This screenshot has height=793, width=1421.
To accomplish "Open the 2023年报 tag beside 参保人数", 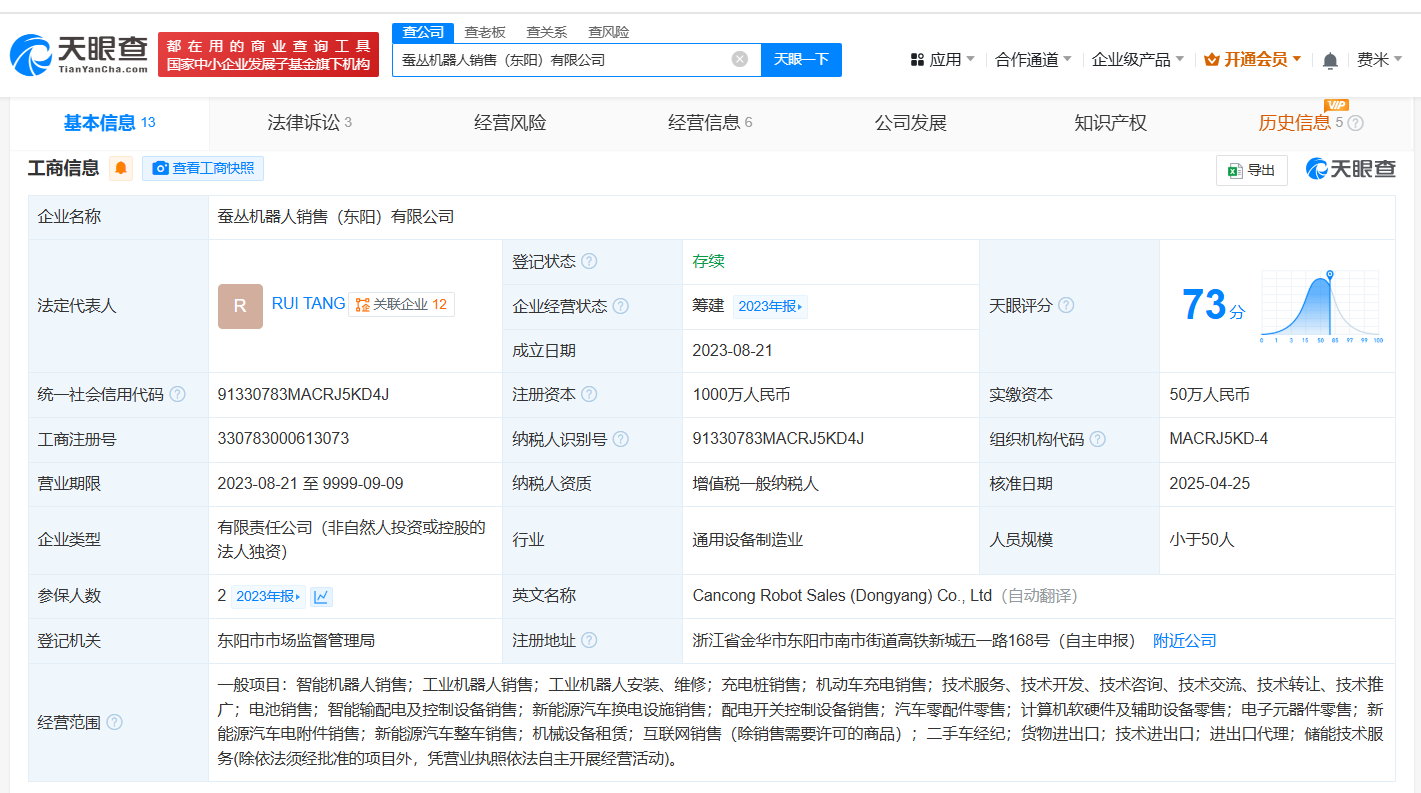I will (267, 596).
